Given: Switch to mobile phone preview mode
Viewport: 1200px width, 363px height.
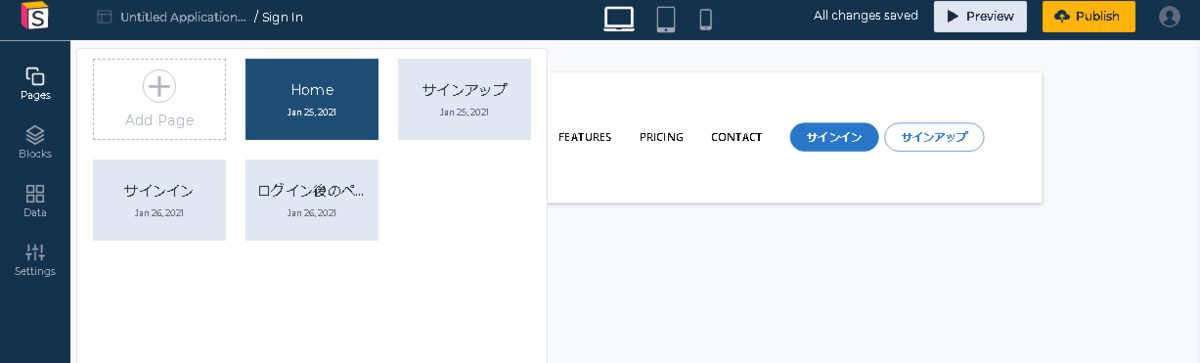Looking at the screenshot, I should tap(705, 18).
